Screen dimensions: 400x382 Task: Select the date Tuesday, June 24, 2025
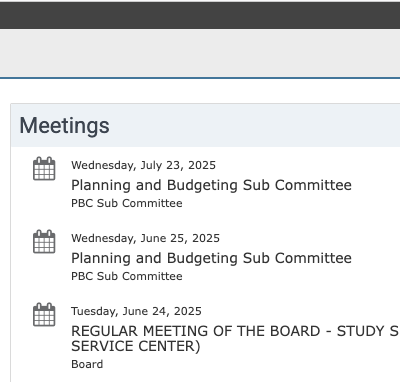click(x=136, y=311)
